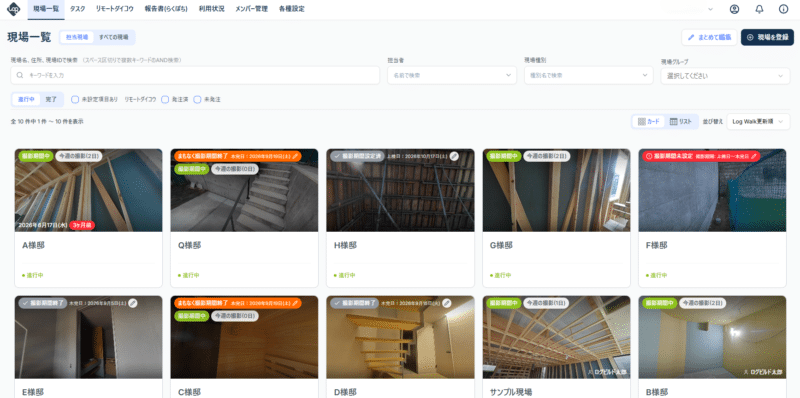The image size is (800, 398).
Task: Click the keyword search input field
Action: (x=195, y=75)
